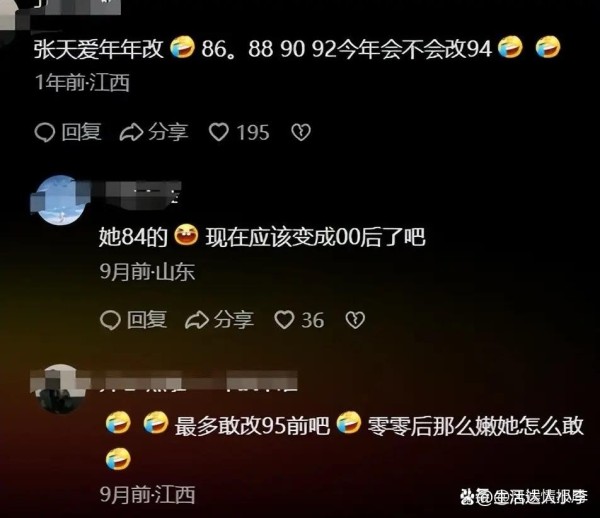The image size is (600, 518).
Task: Click the reply bubble icon under the 张天爱 comment
Action: click(45, 132)
